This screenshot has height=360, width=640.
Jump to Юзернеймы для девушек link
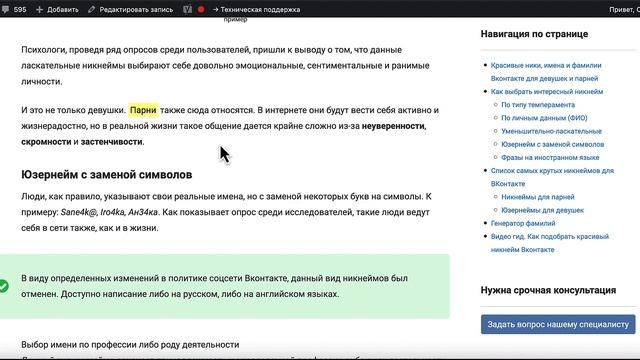pyautogui.click(x=542, y=210)
